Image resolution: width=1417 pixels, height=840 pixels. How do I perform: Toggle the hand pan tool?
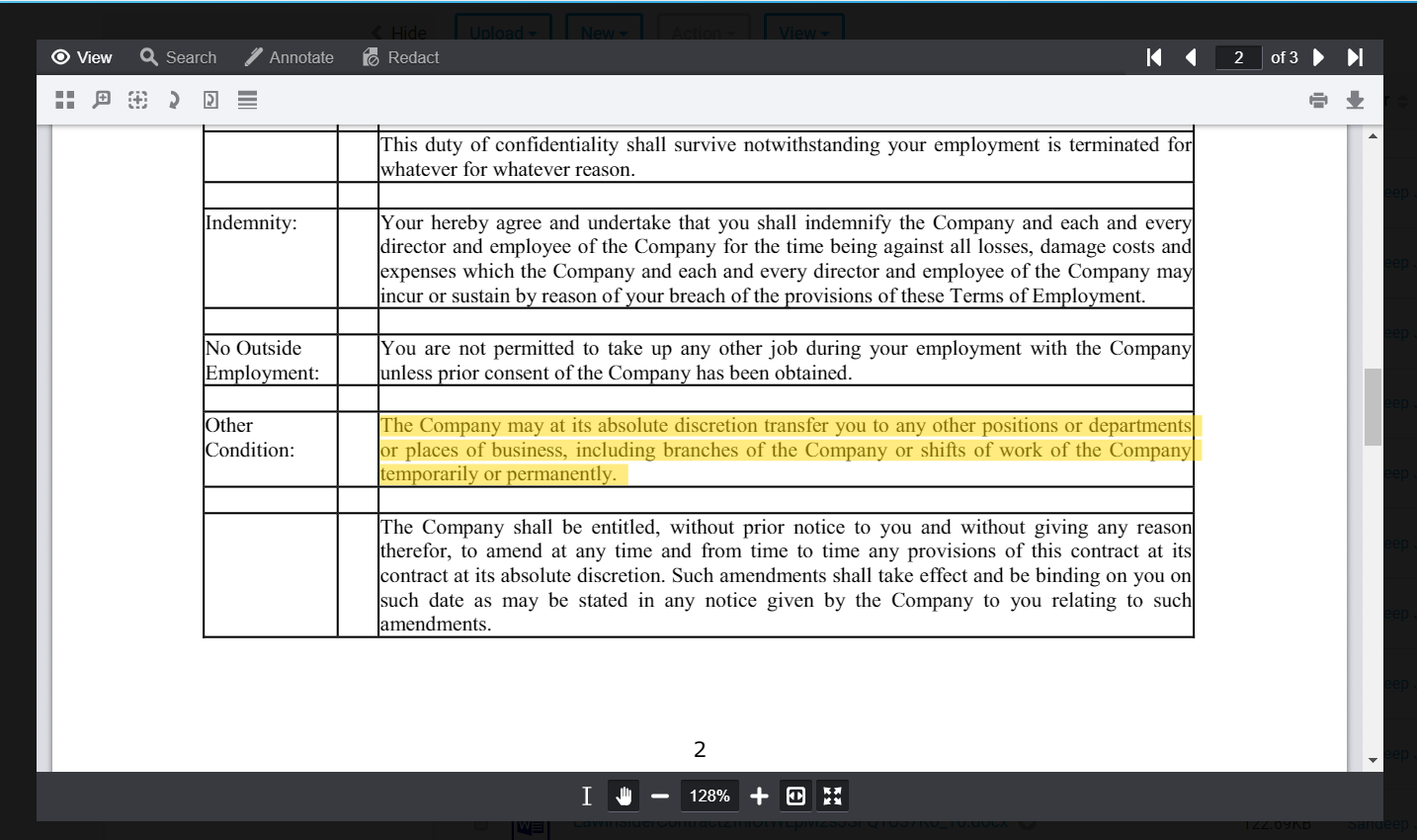pyautogui.click(x=624, y=796)
